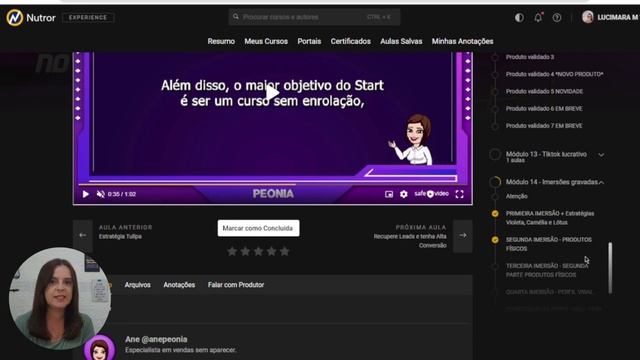Go to Meus Cursos
The image size is (640, 360).
(x=266, y=41)
